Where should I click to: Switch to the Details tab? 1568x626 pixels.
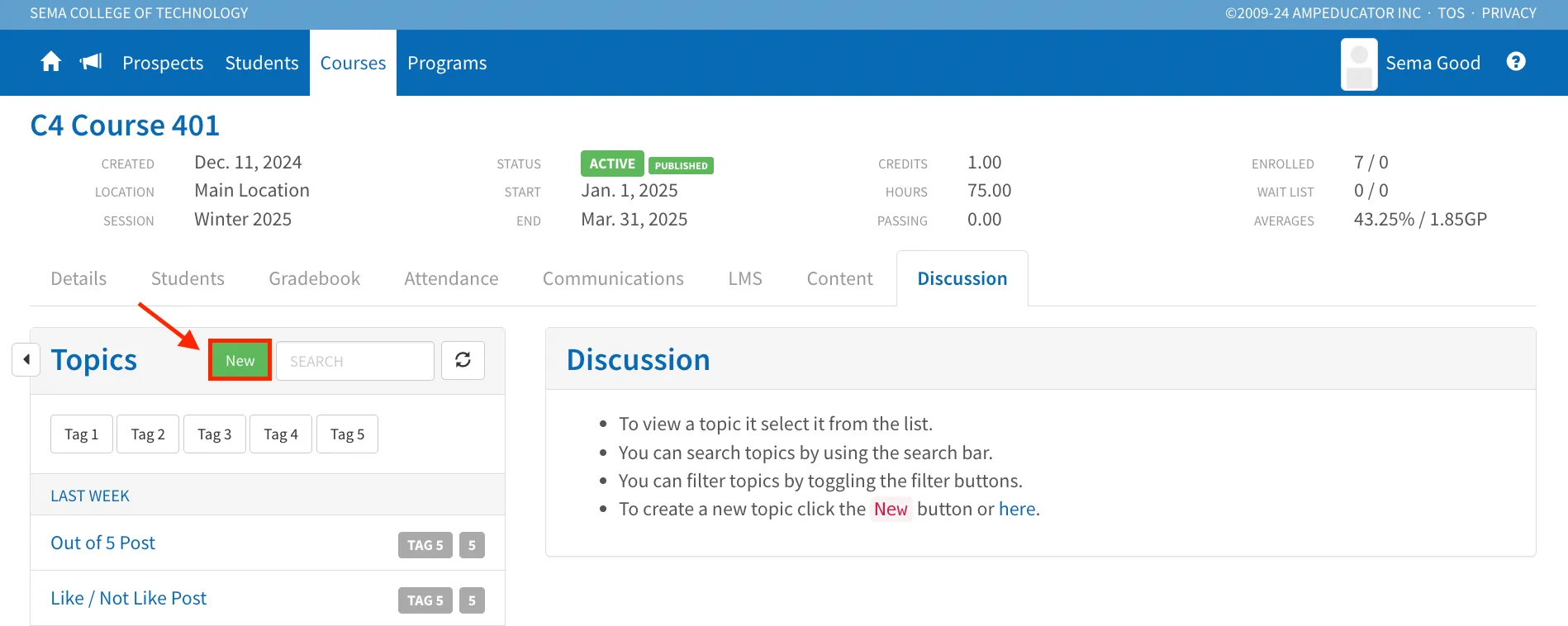click(78, 278)
